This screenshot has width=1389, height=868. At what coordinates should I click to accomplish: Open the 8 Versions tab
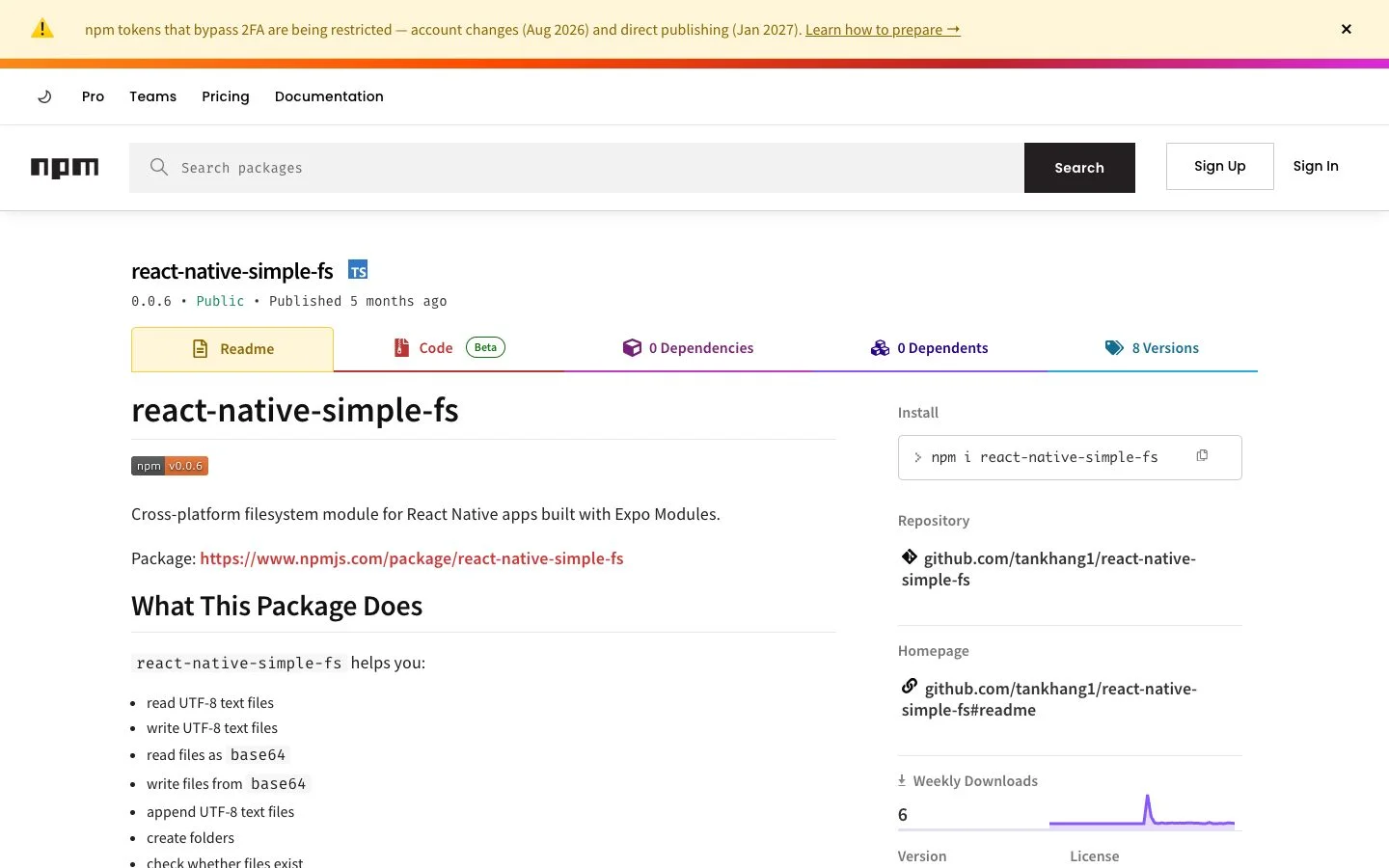click(x=1152, y=348)
